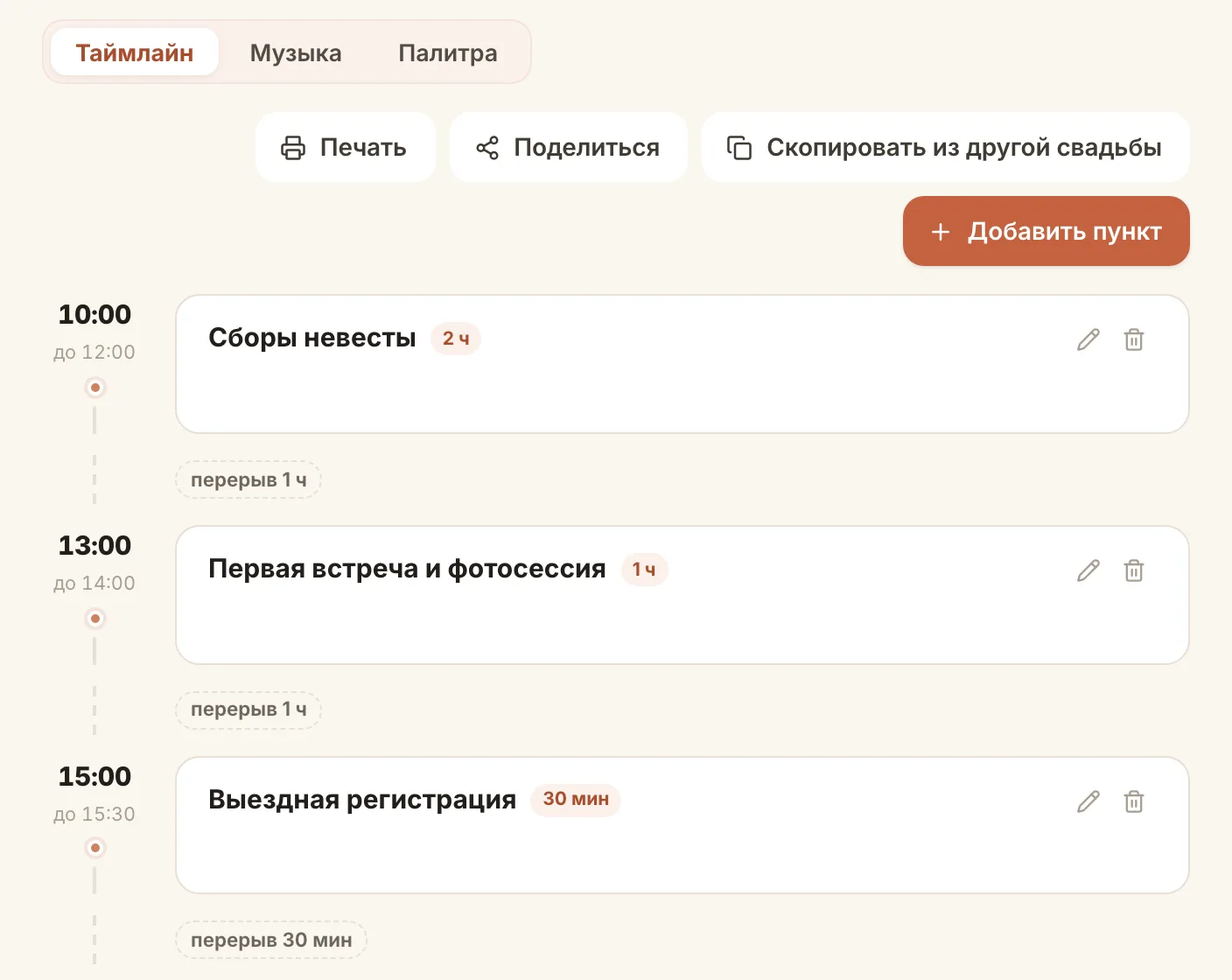Viewport: 1232px width, 980px height.
Task: Click the Добавить пункт button
Action: (x=1046, y=231)
